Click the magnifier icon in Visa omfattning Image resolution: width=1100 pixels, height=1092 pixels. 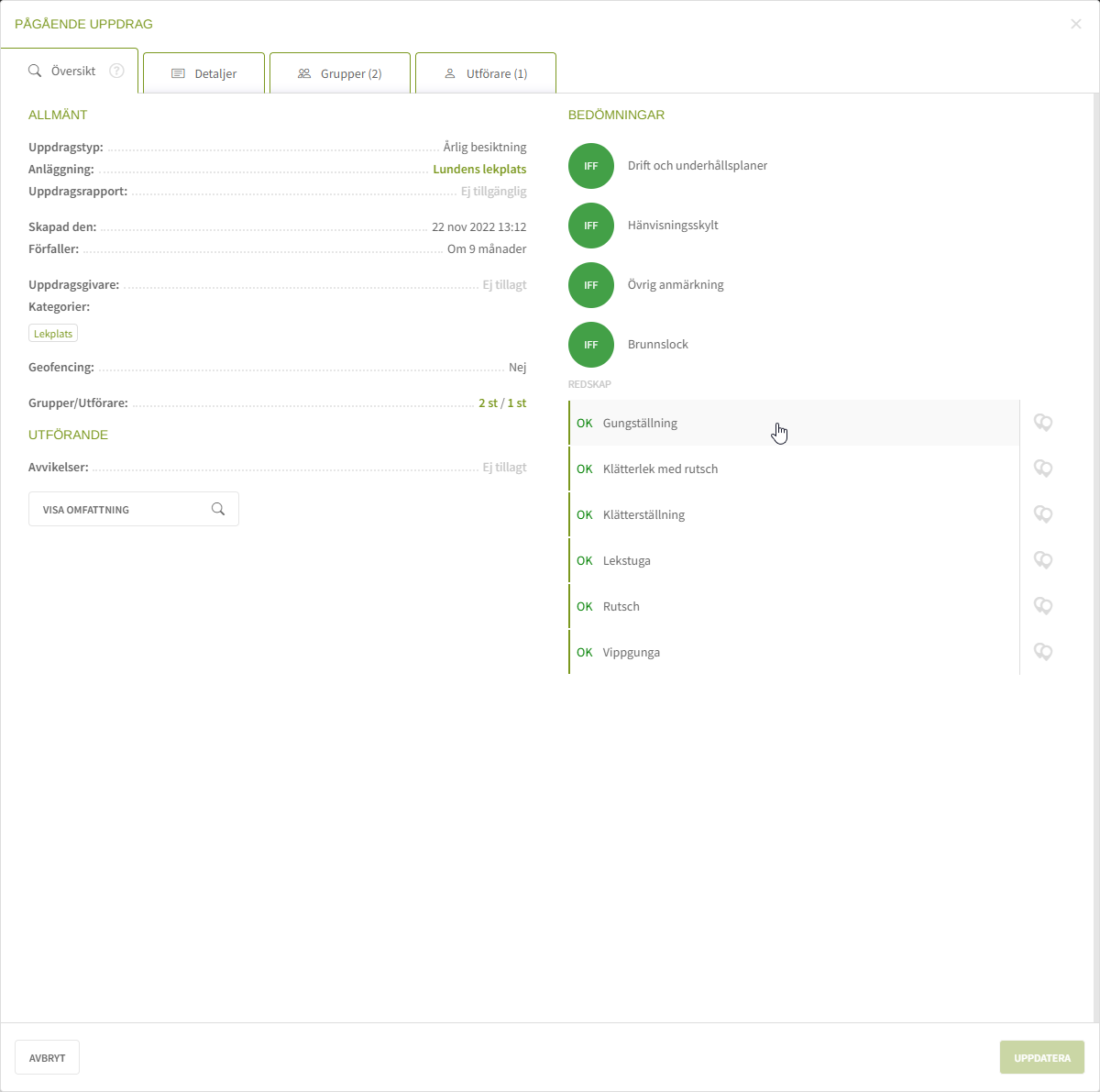[218, 509]
